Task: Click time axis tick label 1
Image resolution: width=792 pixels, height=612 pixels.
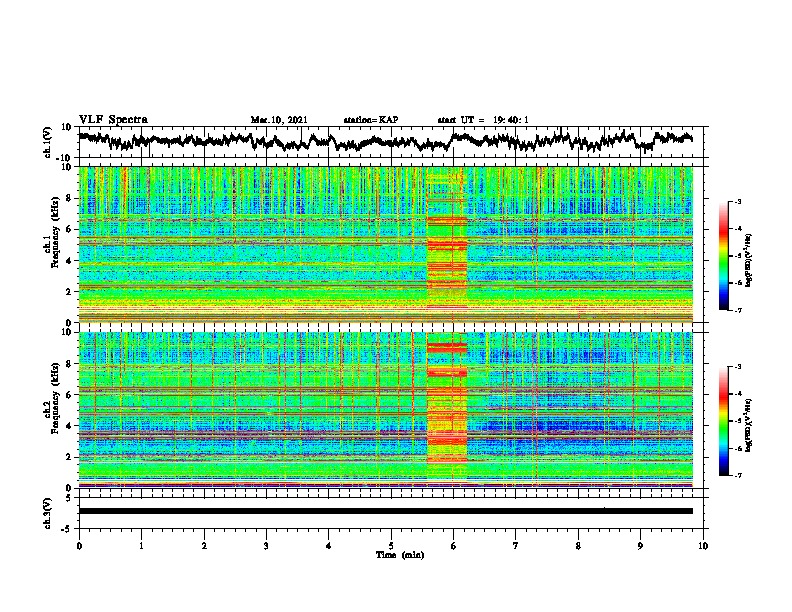Action: point(141,546)
